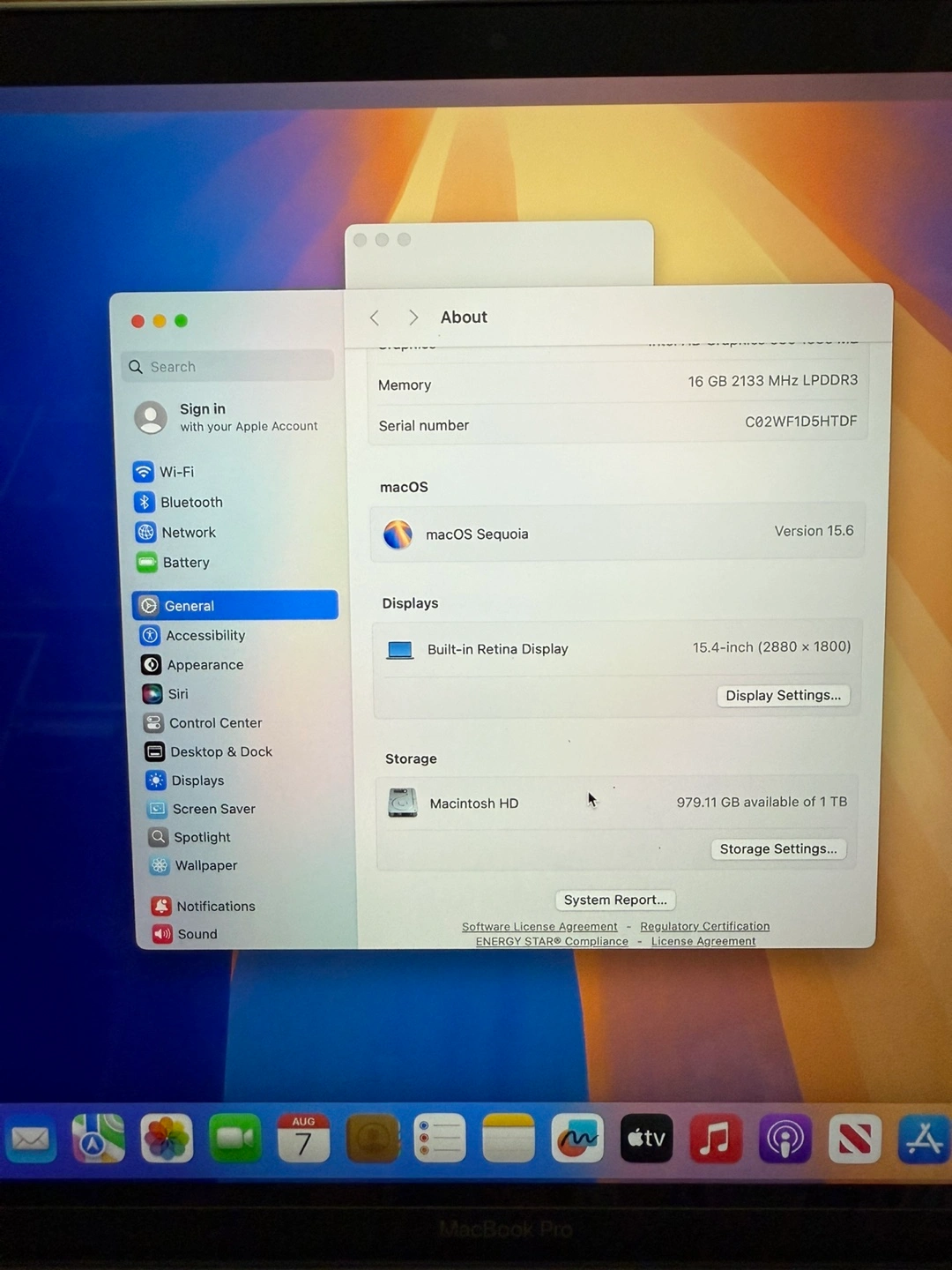Click the macOS Sequoia label

pos(477,534)
